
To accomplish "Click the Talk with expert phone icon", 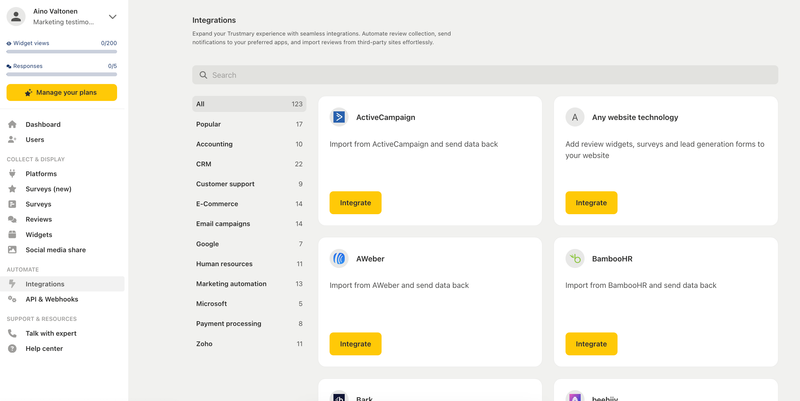I will pos(12,334).
